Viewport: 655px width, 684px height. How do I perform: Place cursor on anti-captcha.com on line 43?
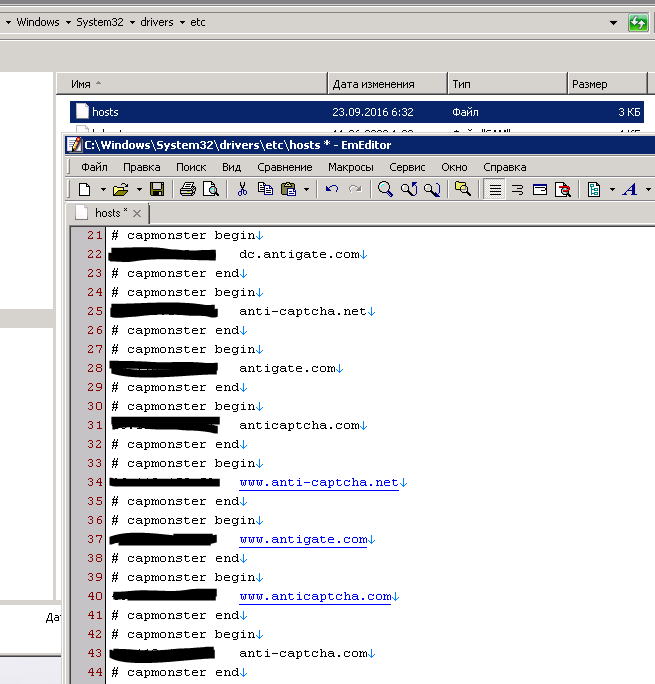303,653
